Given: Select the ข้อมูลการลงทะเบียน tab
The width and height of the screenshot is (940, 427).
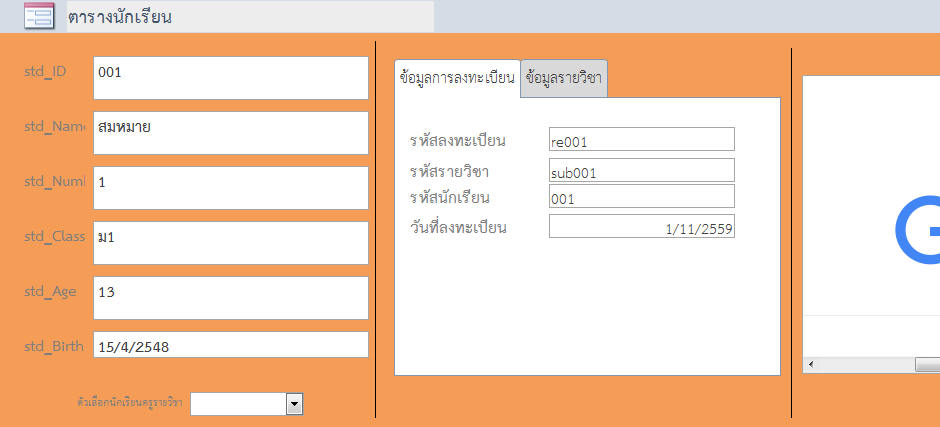Looking at the screenshot, I should pos(457,78).
